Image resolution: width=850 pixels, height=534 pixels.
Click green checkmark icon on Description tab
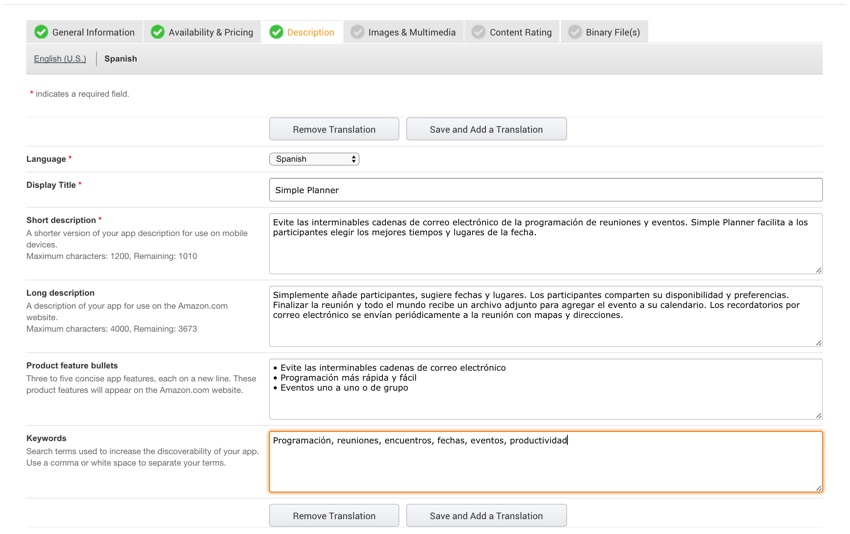pyautogui.click(x=276, y=32)
